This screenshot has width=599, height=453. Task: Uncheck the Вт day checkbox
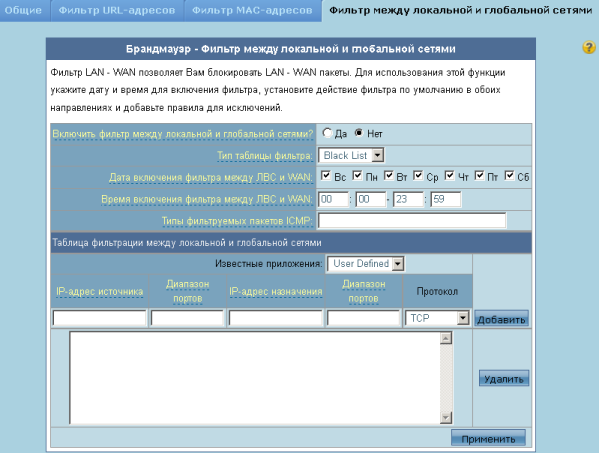(389, 175)
